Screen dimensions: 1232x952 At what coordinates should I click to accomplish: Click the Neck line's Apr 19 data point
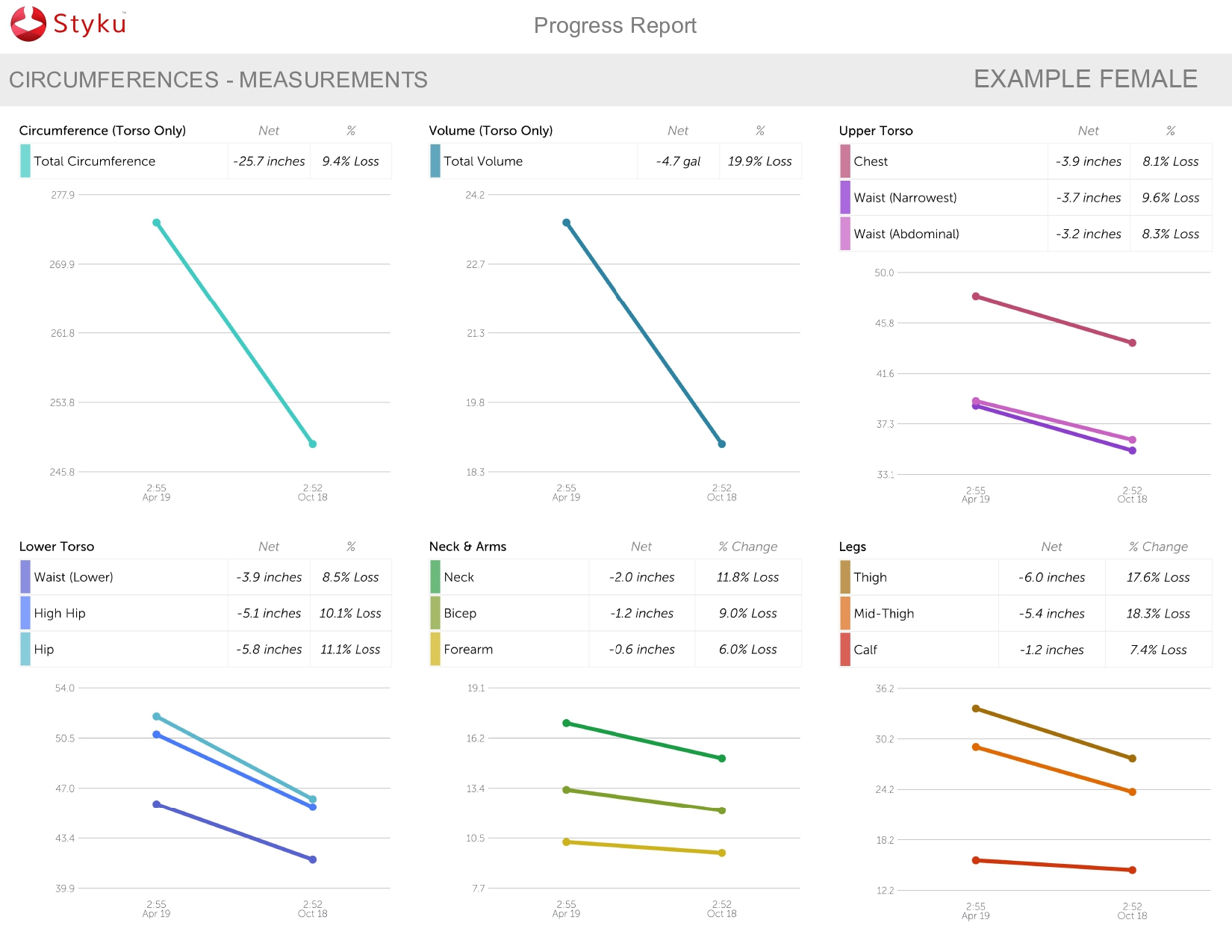click(567, 723)
